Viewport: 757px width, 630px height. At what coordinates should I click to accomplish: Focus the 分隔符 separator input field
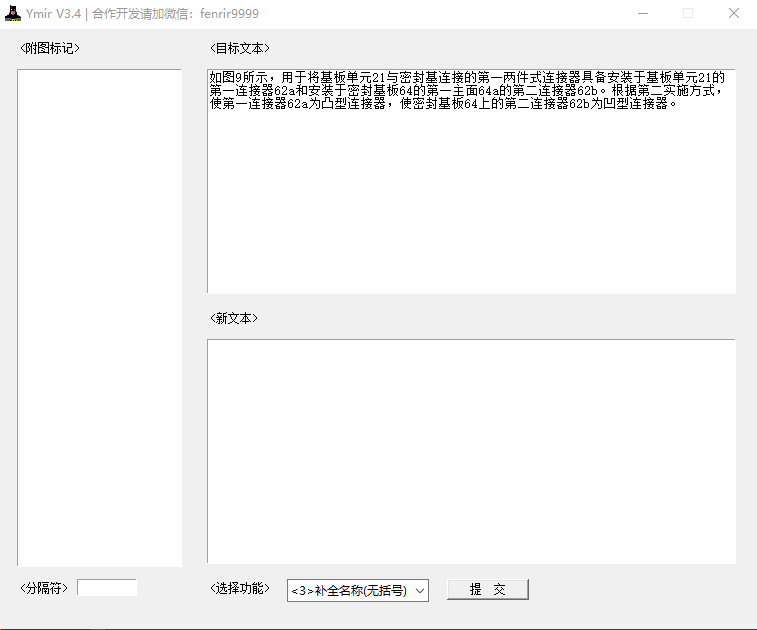coord(107,588)
